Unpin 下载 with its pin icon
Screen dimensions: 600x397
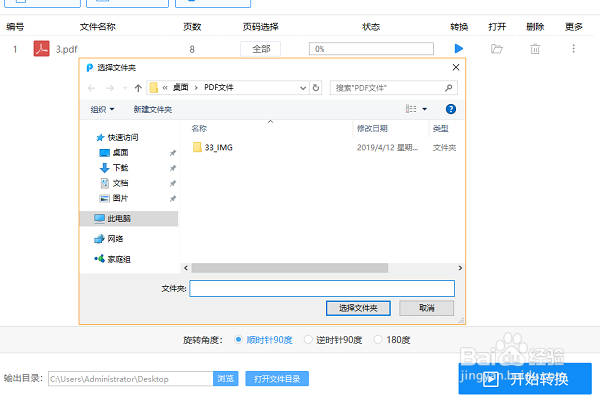click(173, 168)
